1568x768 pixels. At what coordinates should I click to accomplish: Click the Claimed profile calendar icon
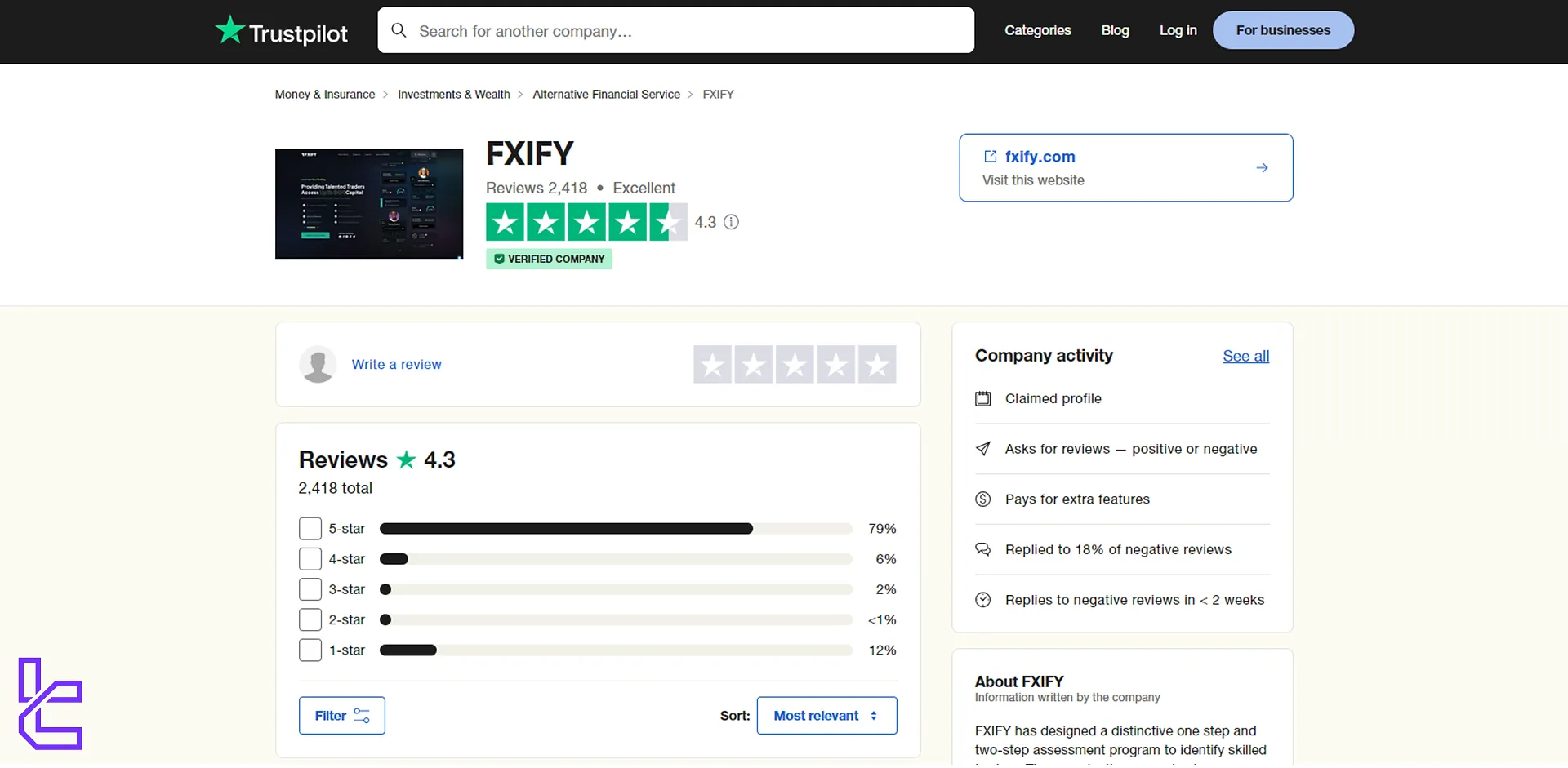click(x=983, y=398)
